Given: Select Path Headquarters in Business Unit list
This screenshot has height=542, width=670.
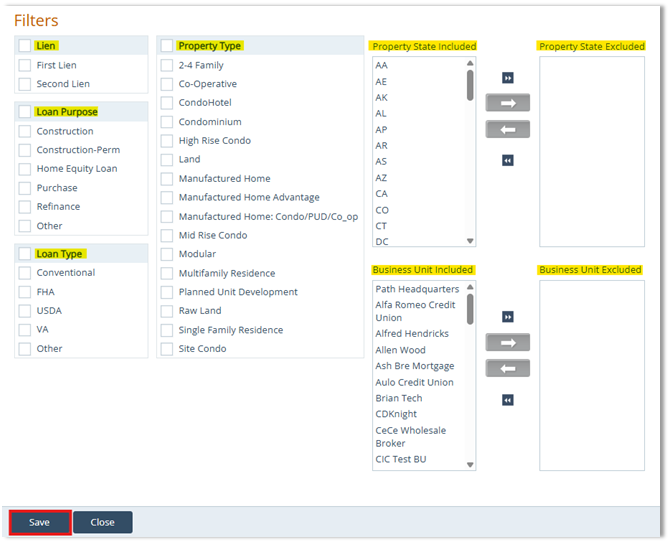Looking at the screenshot, I should [414, 289].
